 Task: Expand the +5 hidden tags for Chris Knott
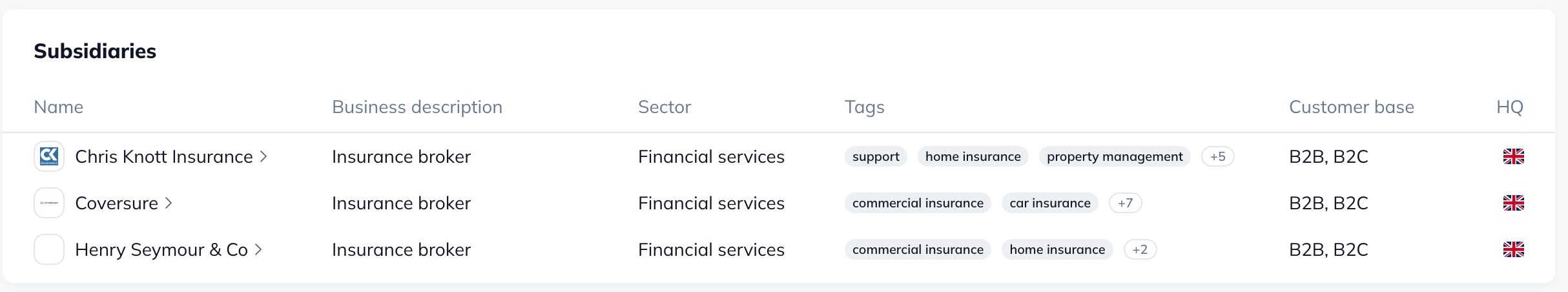(1217, 156)
